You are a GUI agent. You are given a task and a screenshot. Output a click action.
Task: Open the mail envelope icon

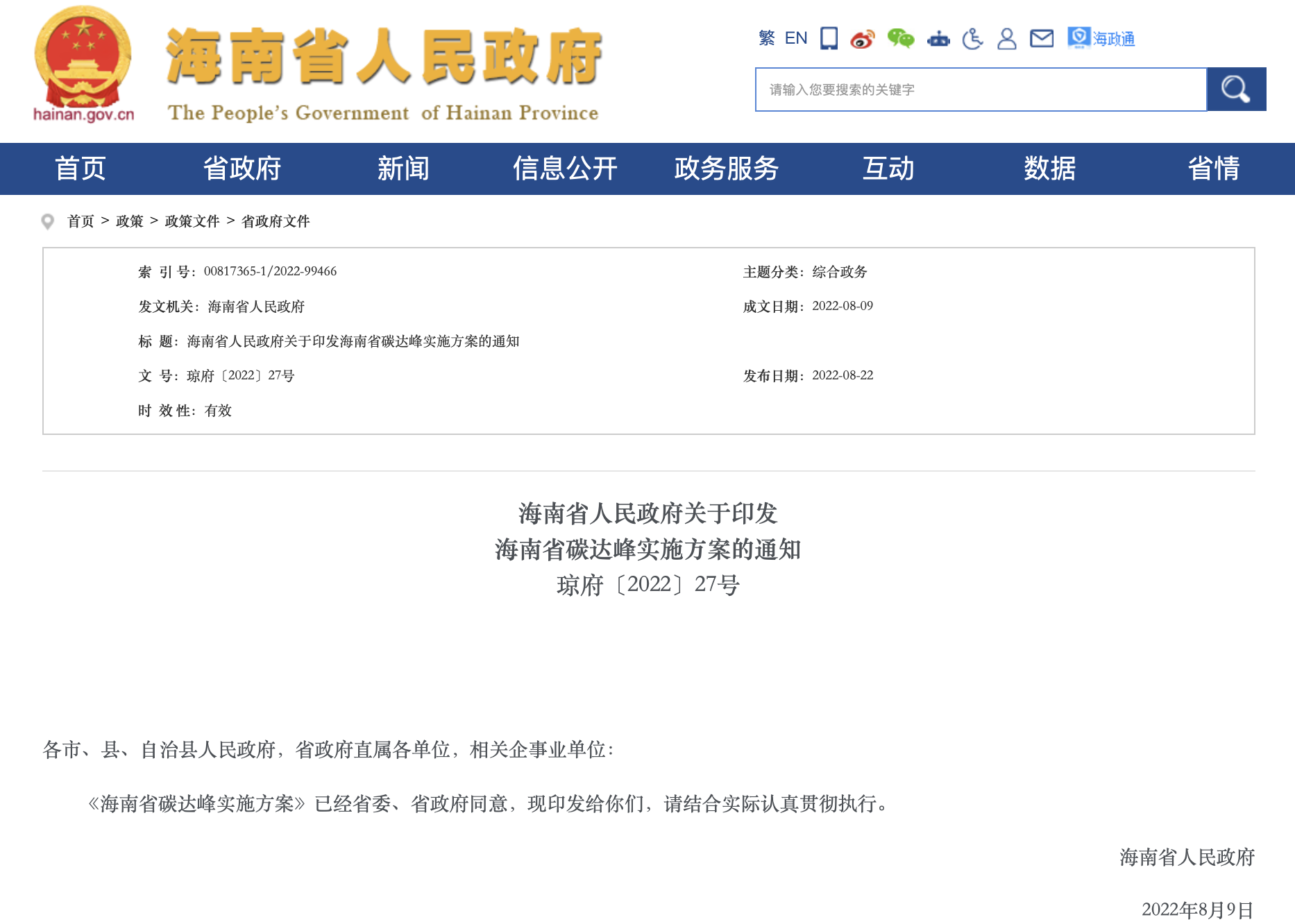(1041, 39)
